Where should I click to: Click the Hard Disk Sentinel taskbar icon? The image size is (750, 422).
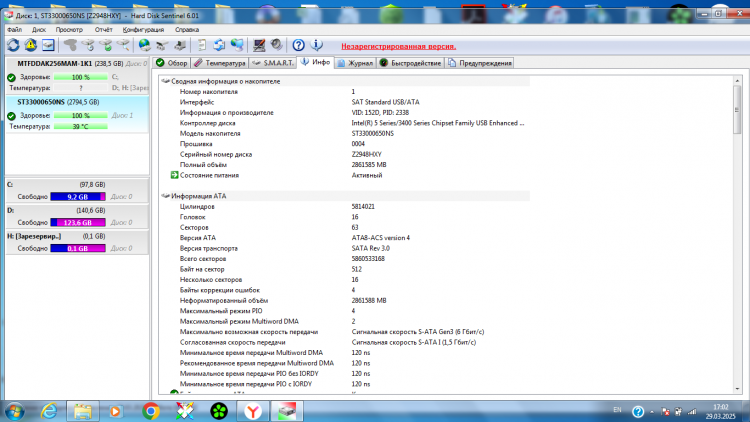287,411
